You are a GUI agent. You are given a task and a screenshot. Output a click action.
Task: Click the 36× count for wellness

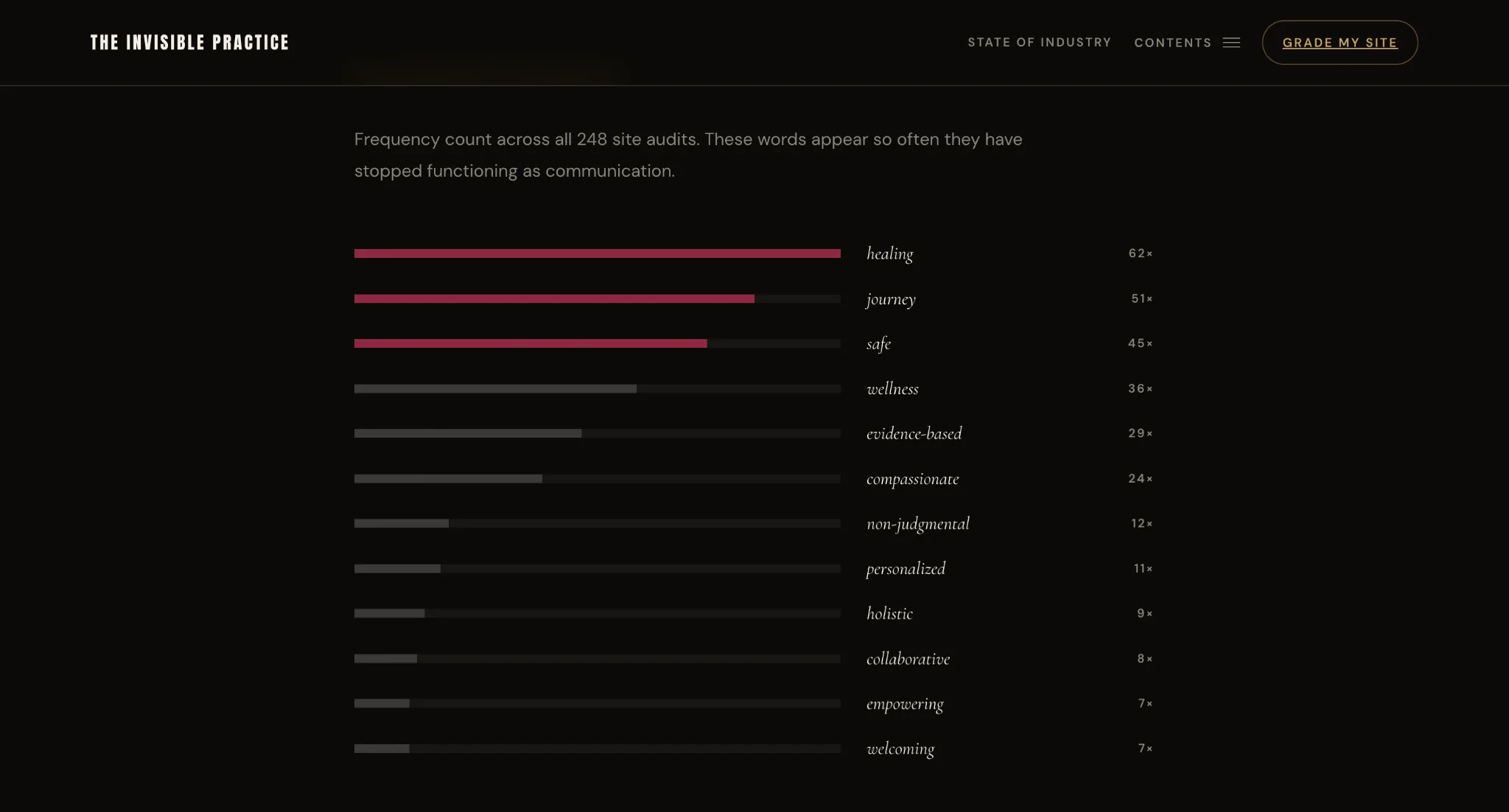(x=1140, y=388)
